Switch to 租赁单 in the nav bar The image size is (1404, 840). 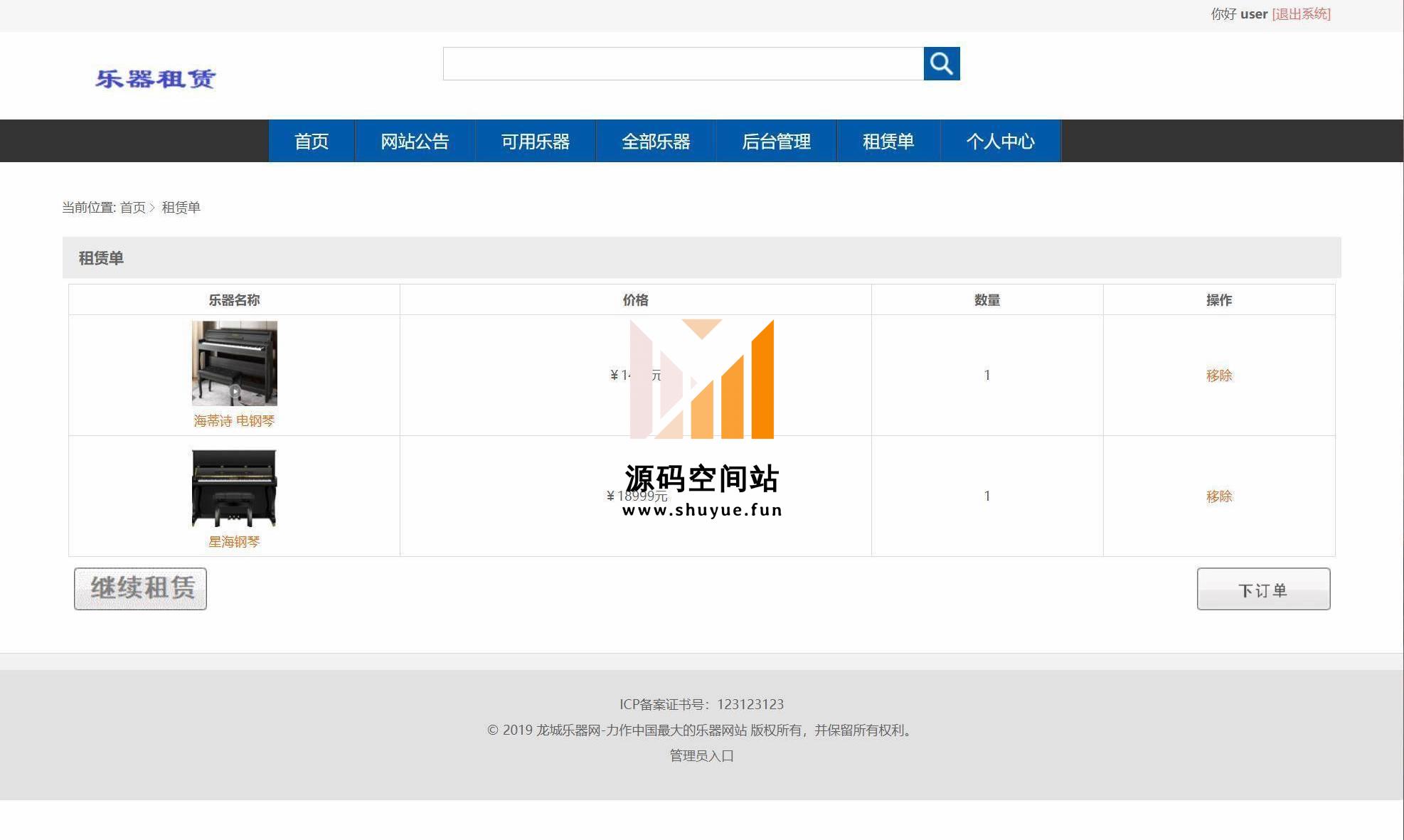[x=888, y=141]
